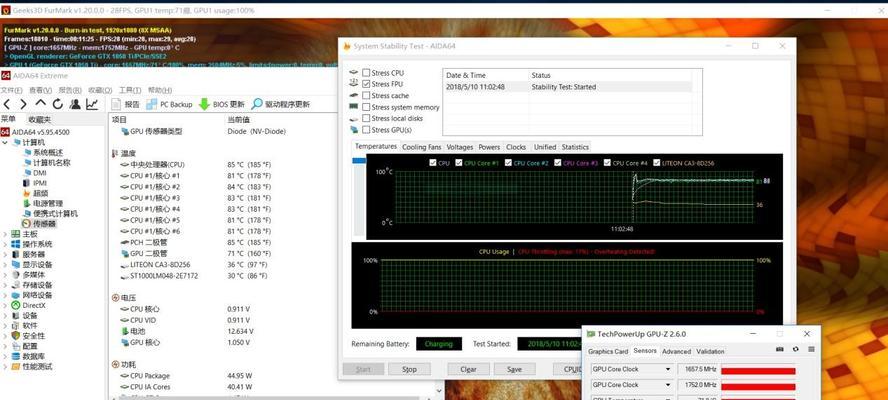Uncheck the Stress FPU checkbox
Image resolution: width=888 pixels, height=400 pixels.
[366, 84]
